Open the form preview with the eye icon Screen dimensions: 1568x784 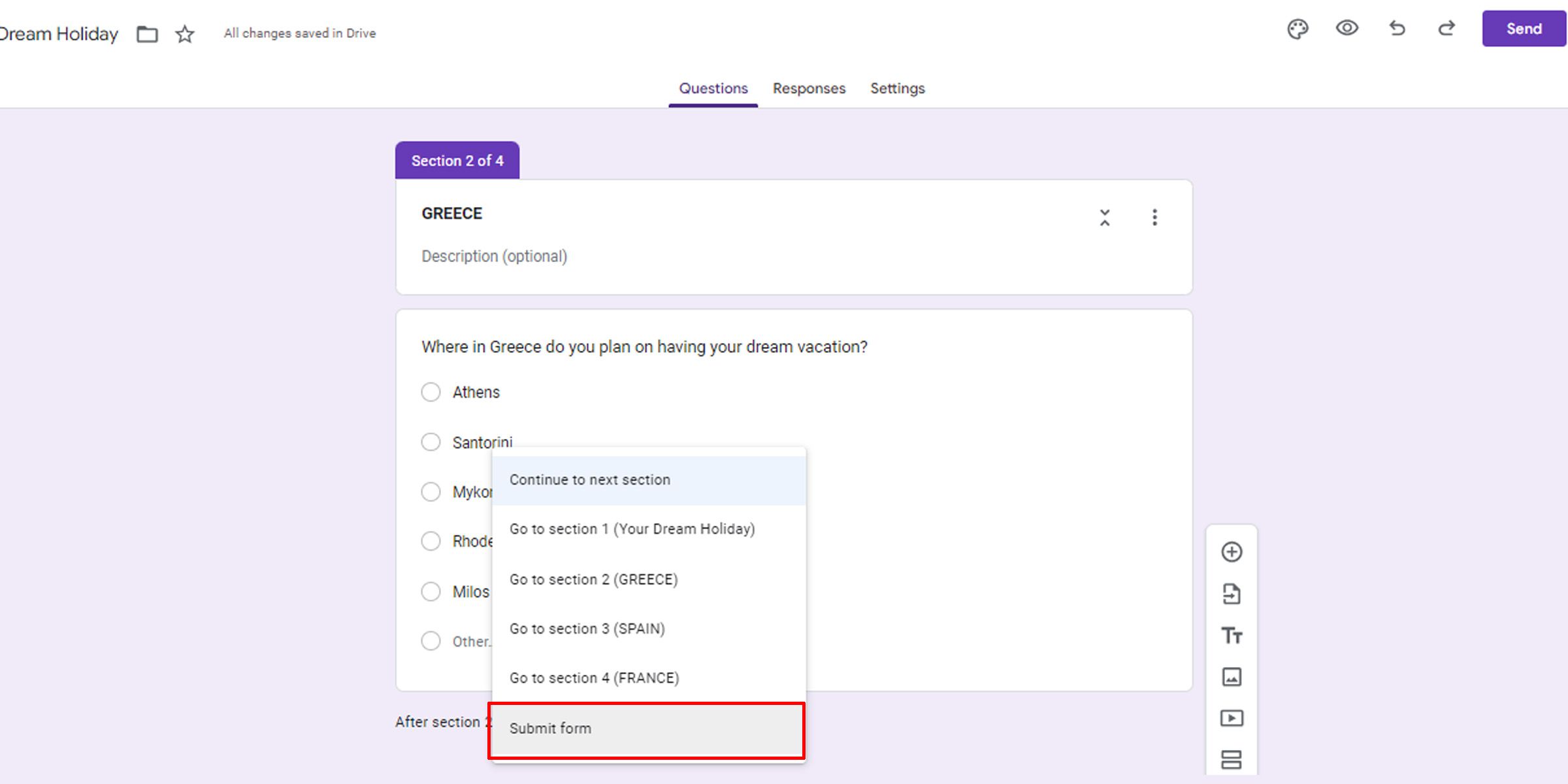1347,29
